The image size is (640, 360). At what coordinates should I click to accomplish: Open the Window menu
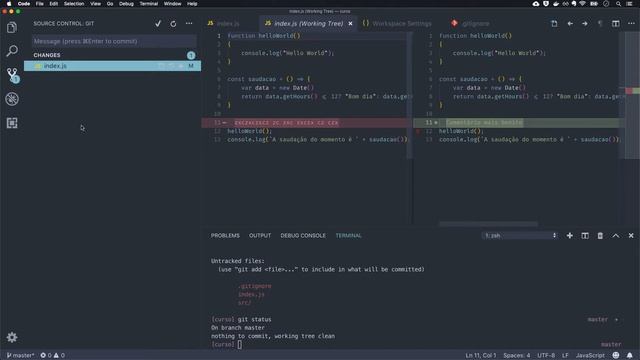click(x=172, y=4)
